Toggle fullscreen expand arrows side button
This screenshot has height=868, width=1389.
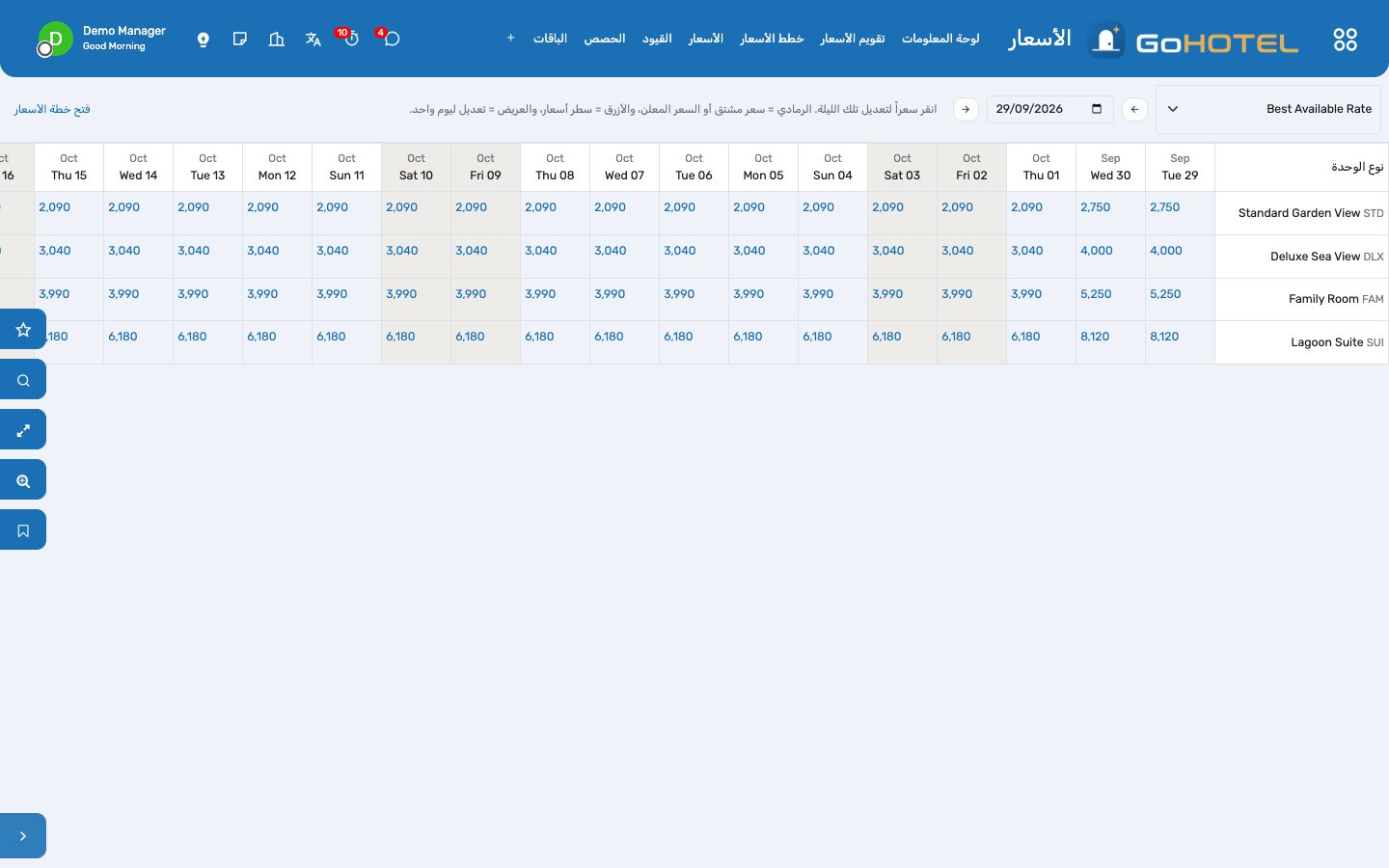[x=23, y=430]
